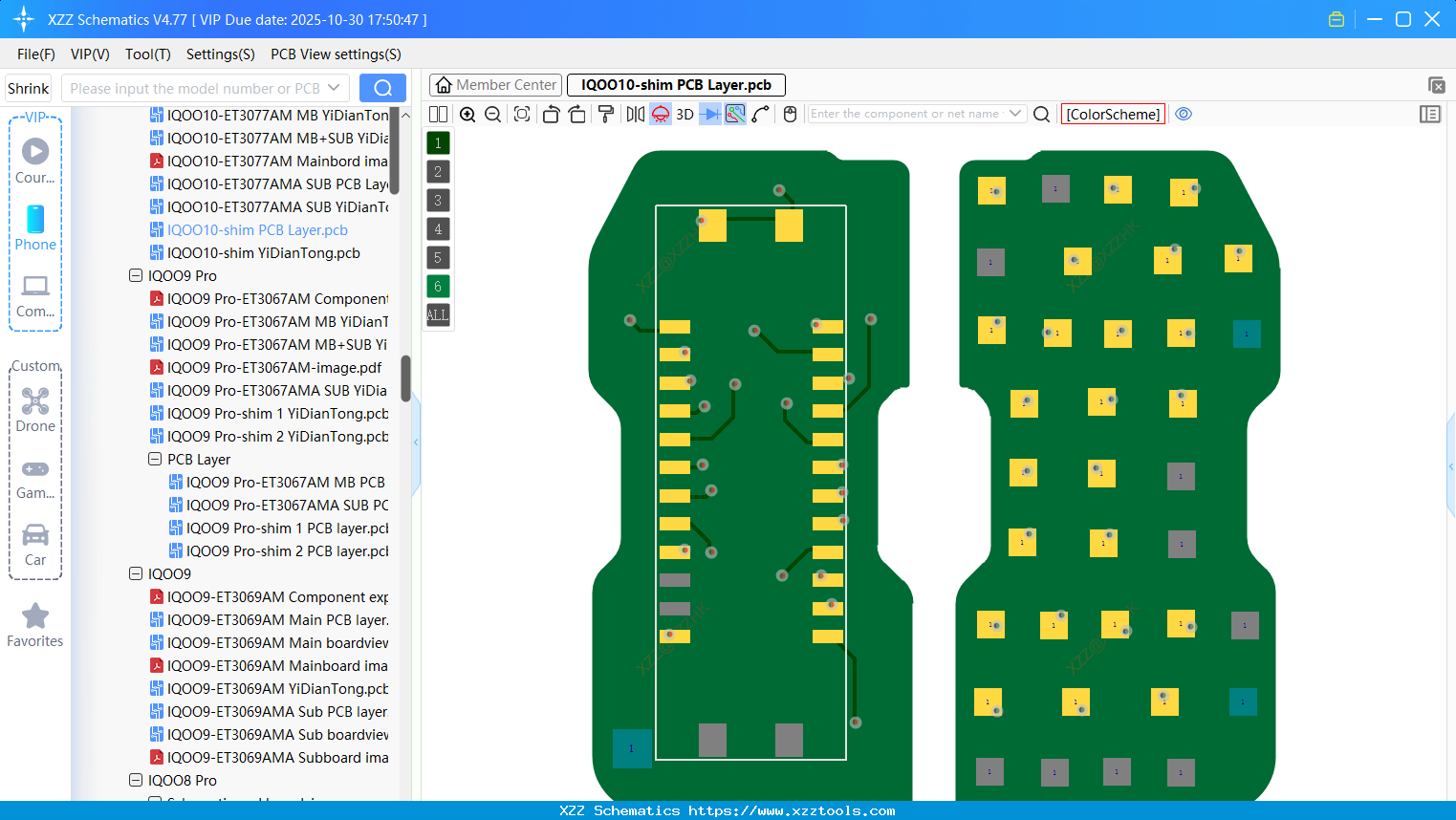
Task: Open the side panel list icon
Action: (x=1430, y=114)
